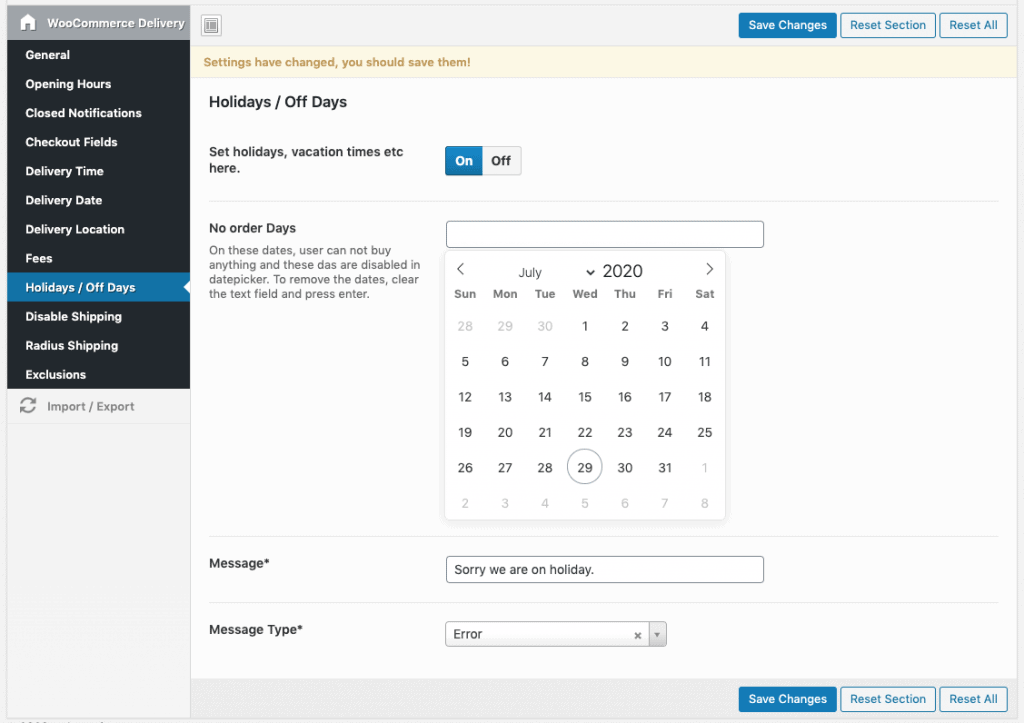Expand the Message Type dropdown arrow
This screenshot has height=723, width=1024.
point(657,635)
